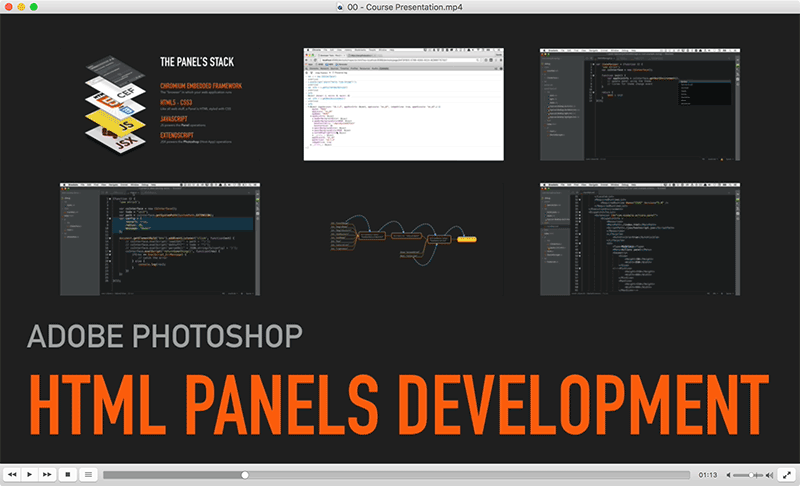Click the 'JAVASCRIPT' label in the stack slide
The image size is (800, 486).
click(173, 119)
